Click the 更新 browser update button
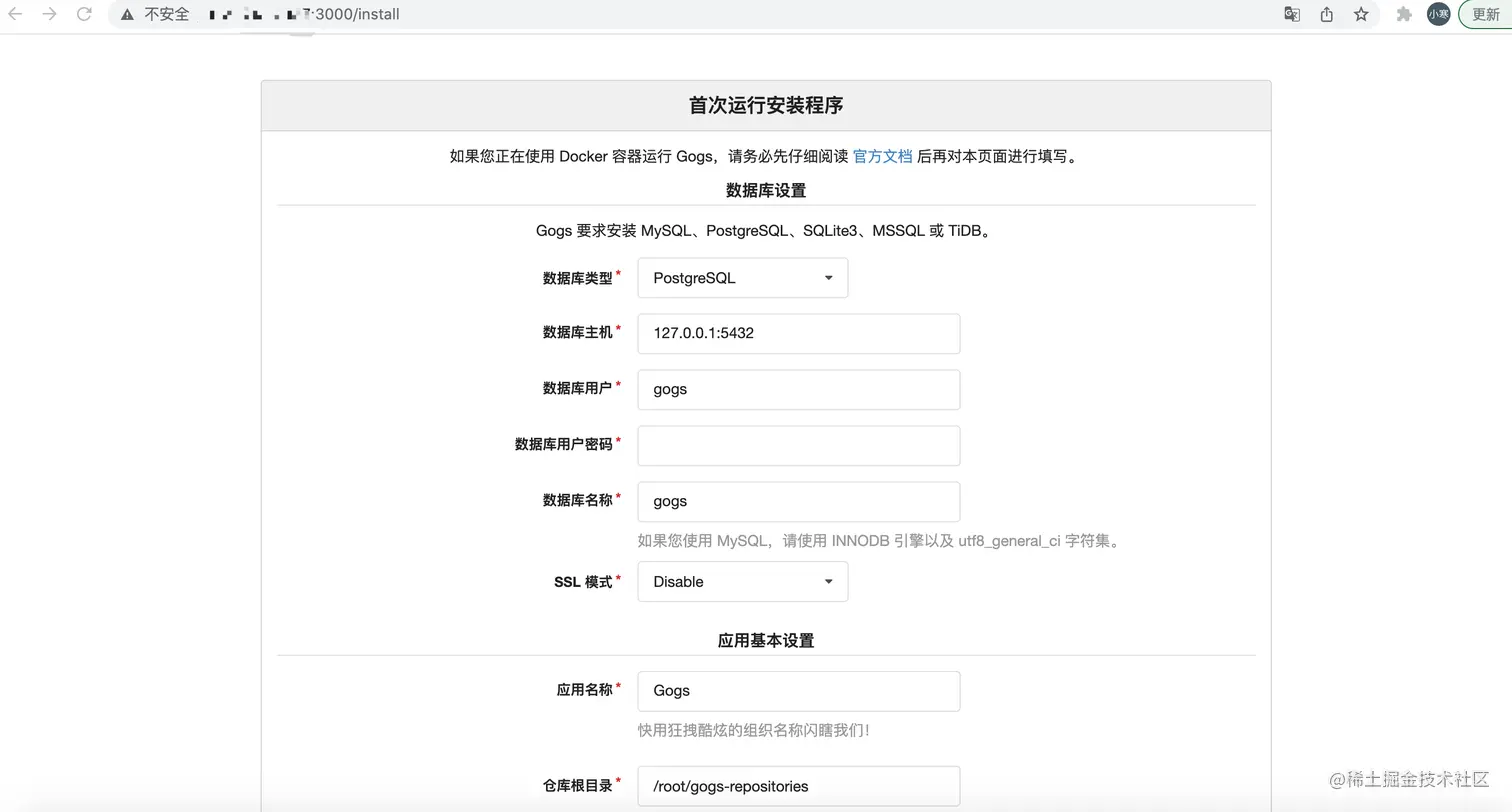 tap(1486, 14)
